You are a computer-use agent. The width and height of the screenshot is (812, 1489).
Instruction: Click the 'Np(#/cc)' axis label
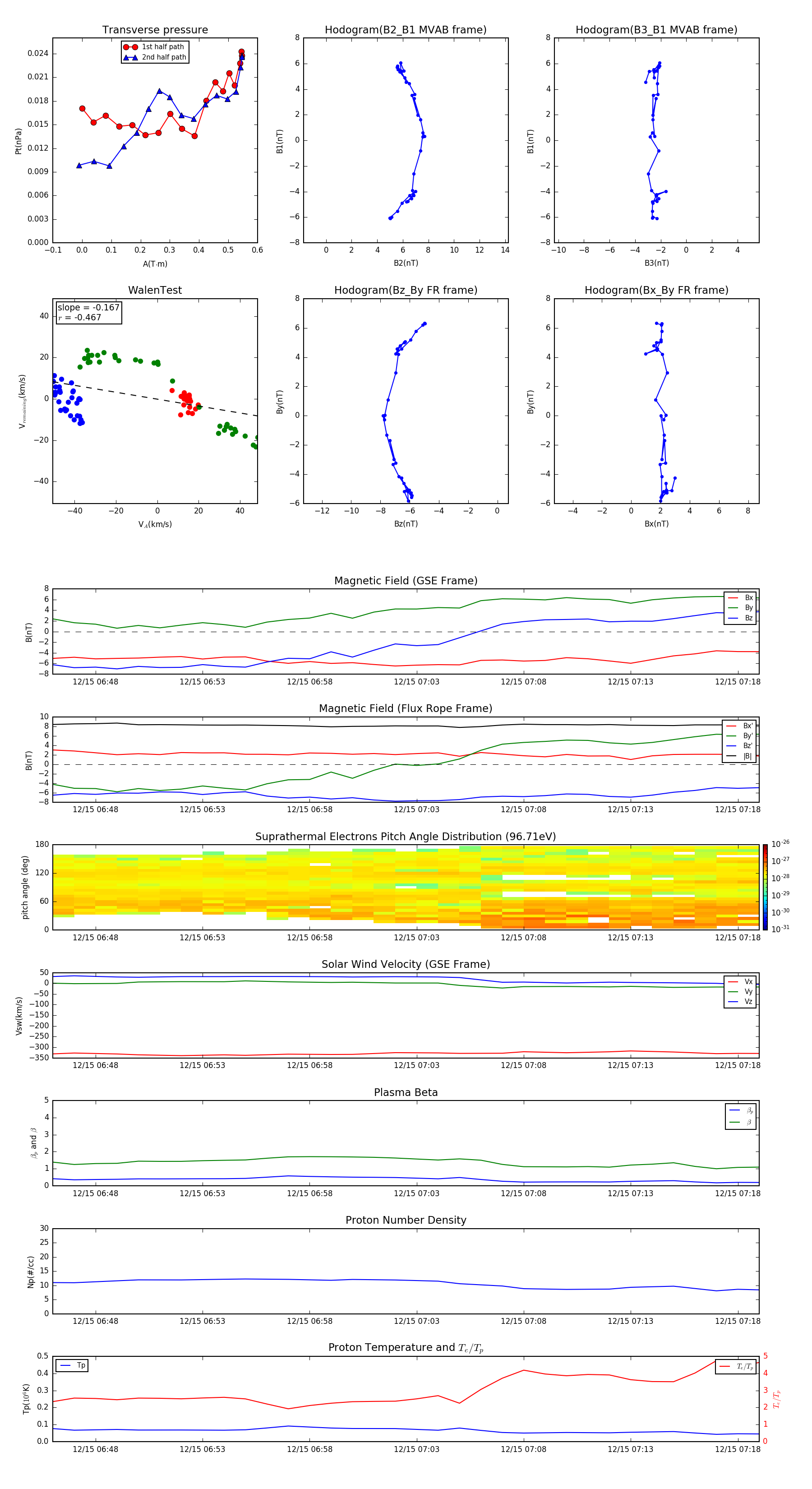click(31, 1272)
